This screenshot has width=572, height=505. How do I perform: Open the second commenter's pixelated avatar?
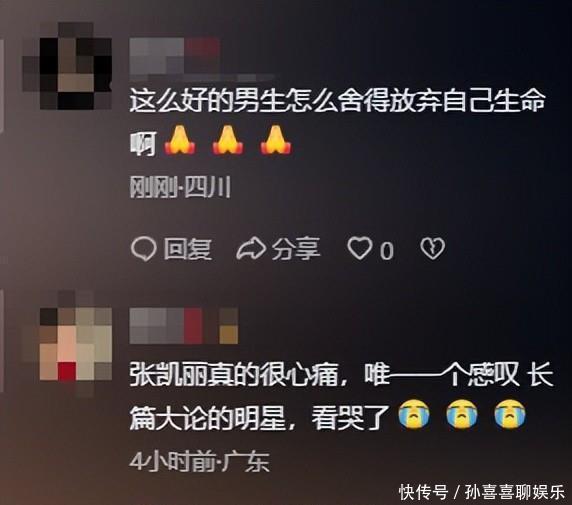[67, 344]
